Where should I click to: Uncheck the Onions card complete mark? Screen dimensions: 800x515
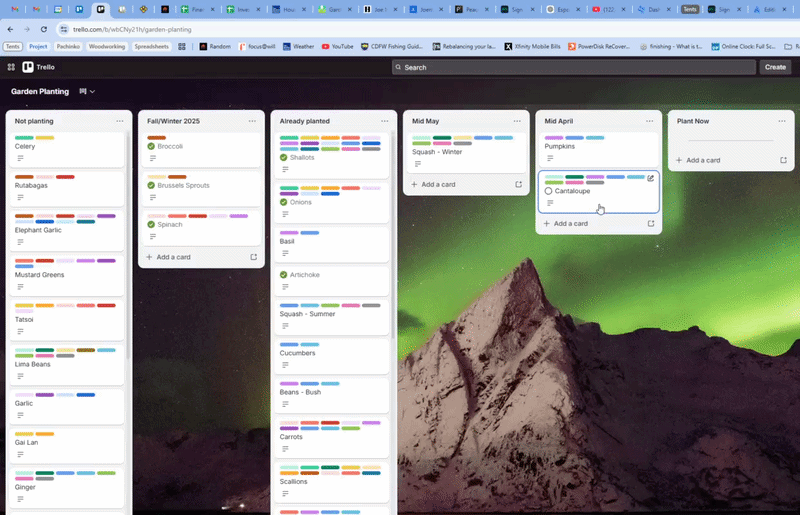coord(284,202)
